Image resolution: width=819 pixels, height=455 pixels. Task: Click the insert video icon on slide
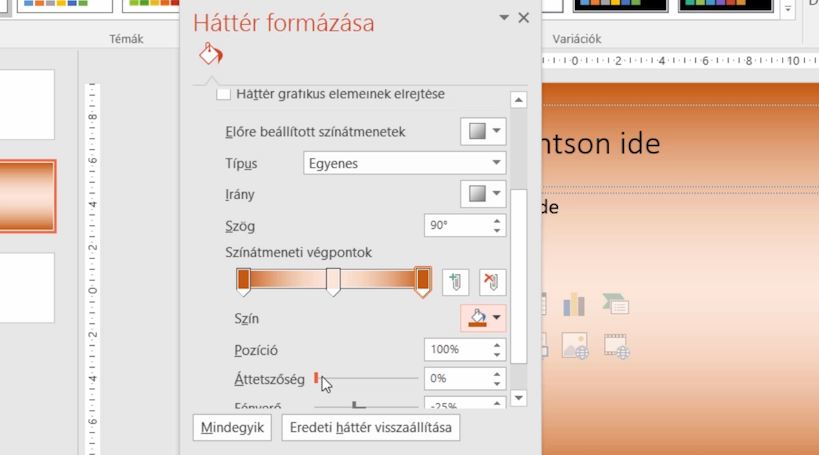(x=617, y=346)
